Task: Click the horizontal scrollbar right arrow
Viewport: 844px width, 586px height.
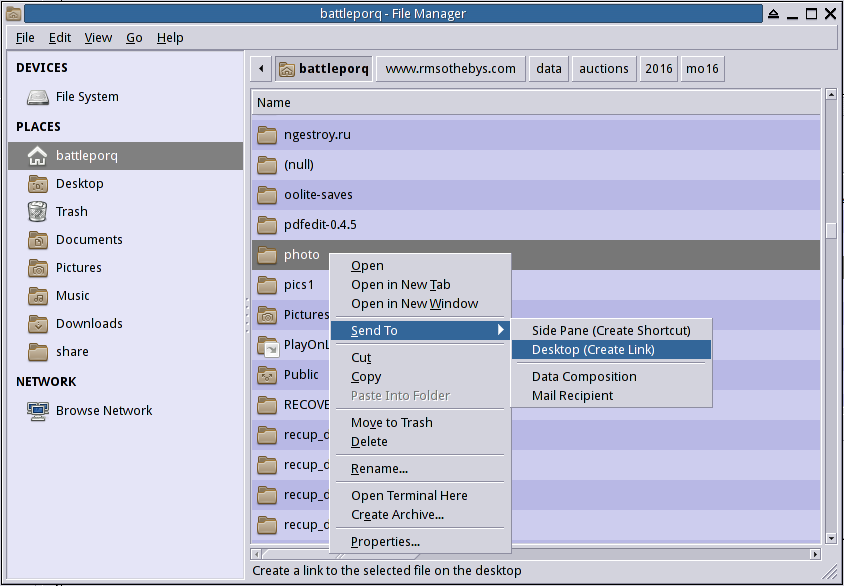Action: tap(815, 554)
